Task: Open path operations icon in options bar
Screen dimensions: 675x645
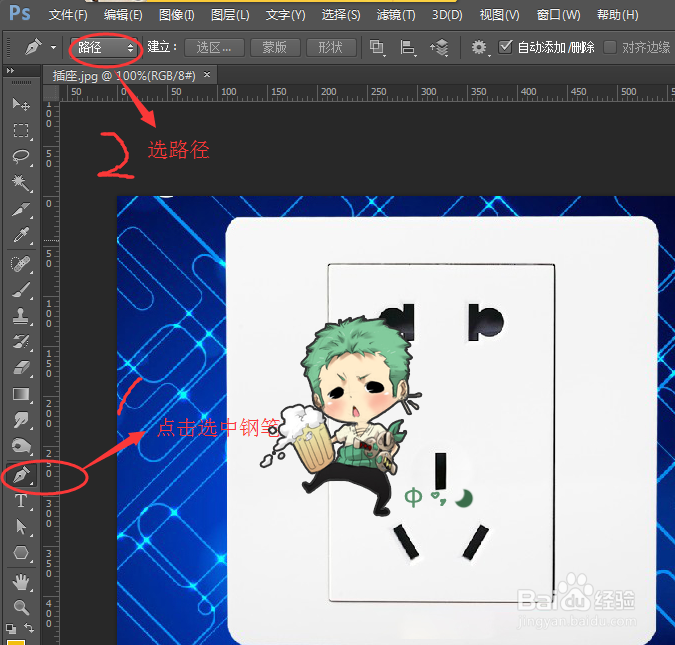Action: click(x=377, y=47)
